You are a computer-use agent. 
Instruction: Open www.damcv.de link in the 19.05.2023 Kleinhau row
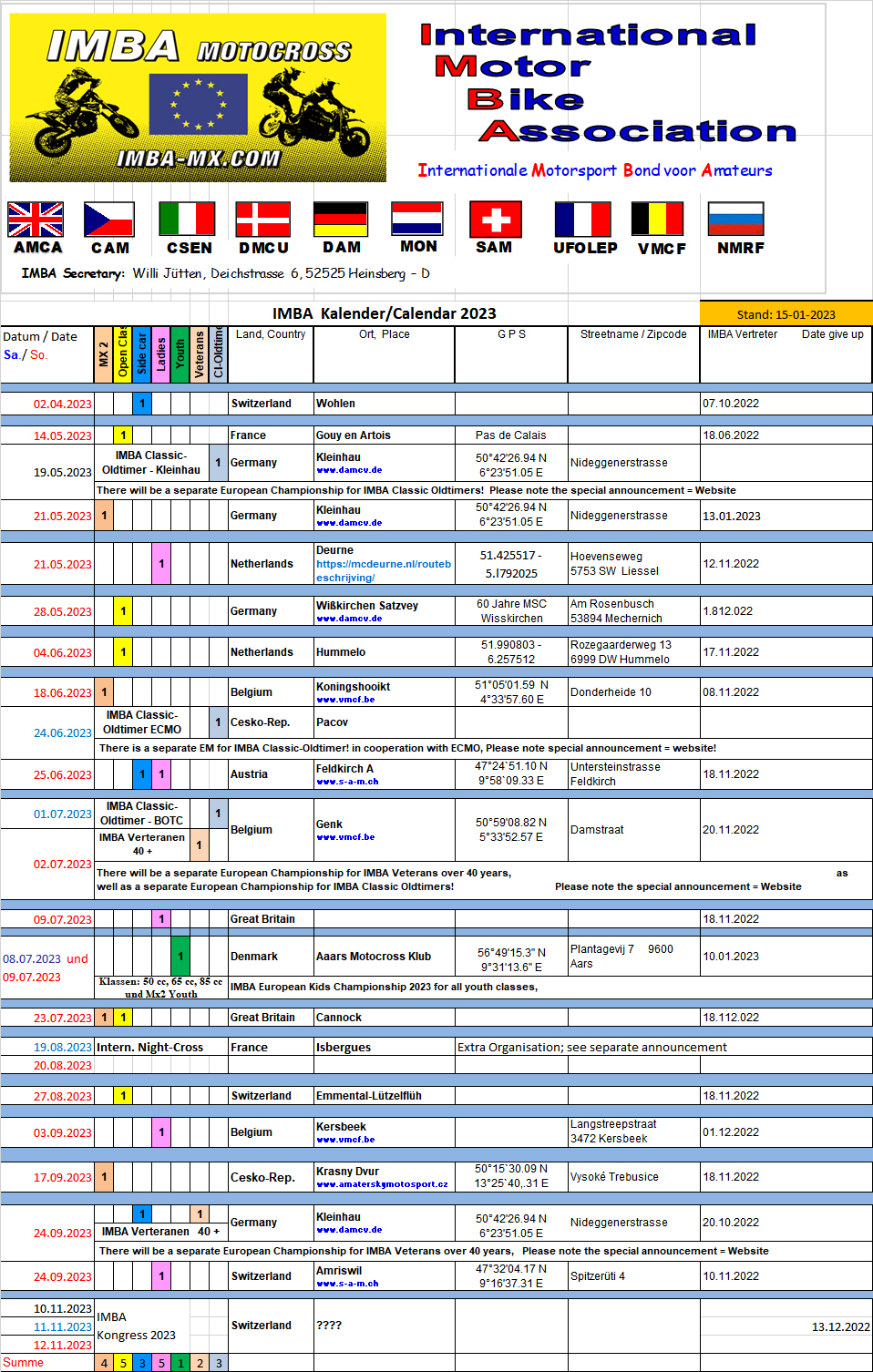(349, 470)
